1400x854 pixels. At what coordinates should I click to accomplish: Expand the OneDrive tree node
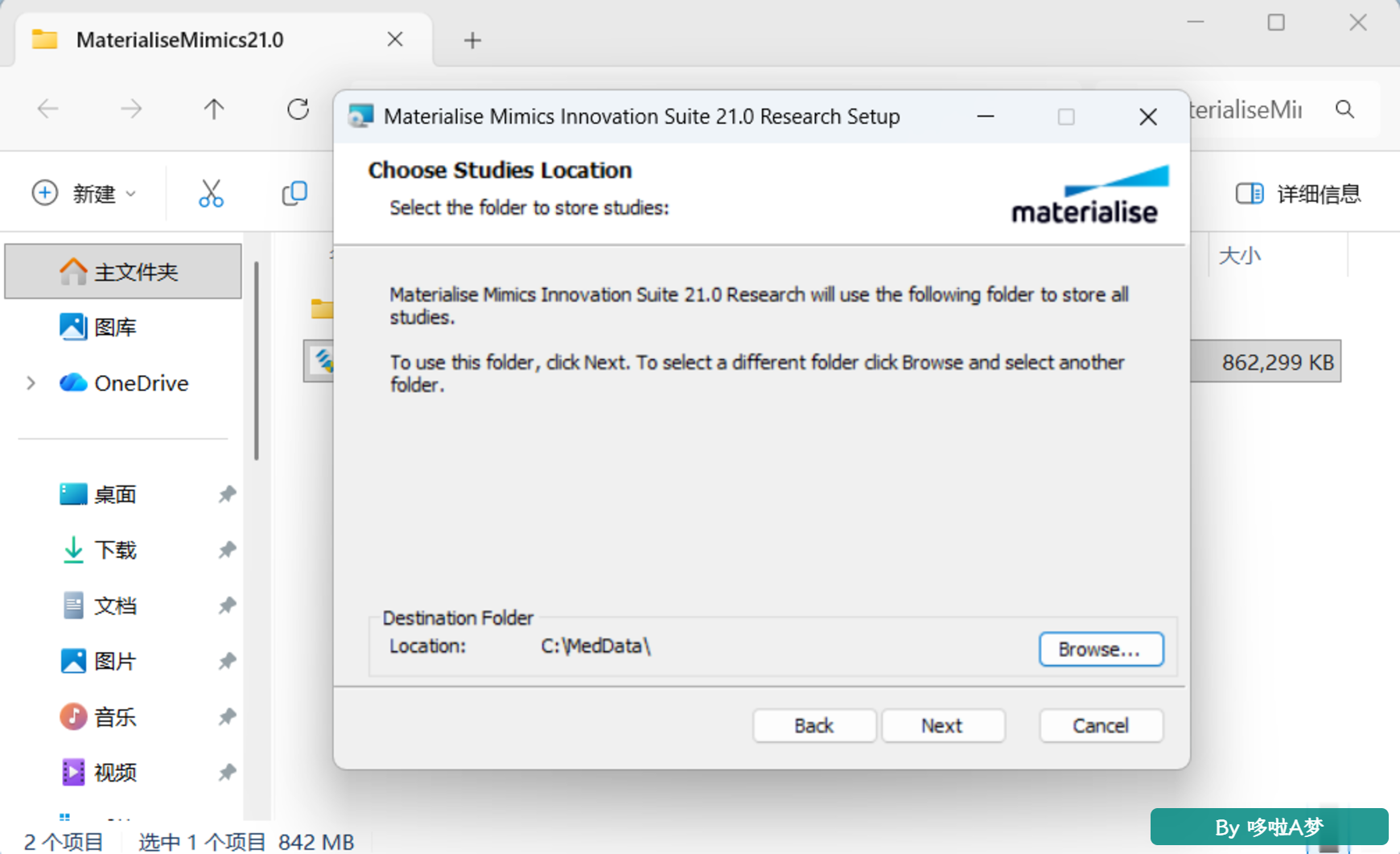click(31, 383)
